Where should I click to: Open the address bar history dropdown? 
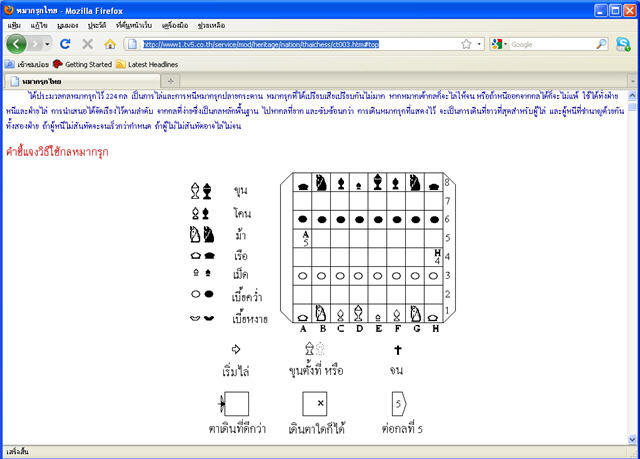click(479, 44)
